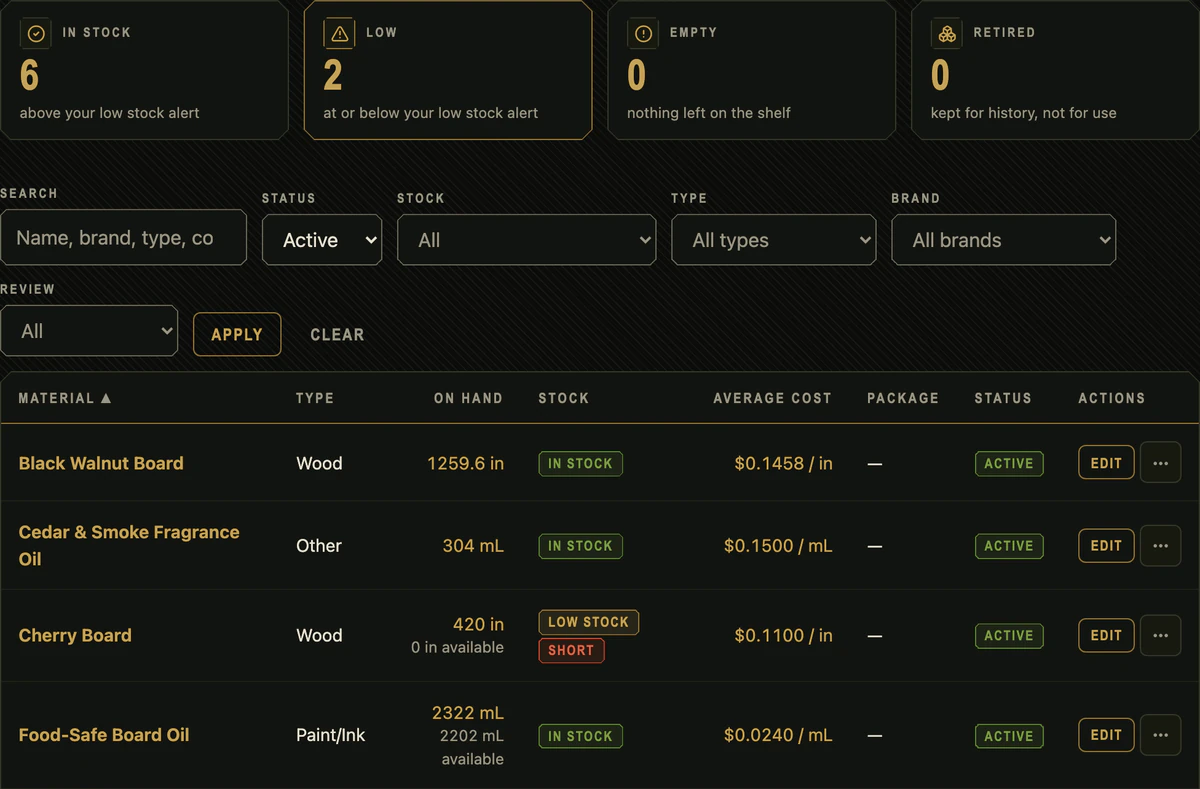Click the Paint/Ink type cell
The width and height of the screenshot is (1200, 789).
pos(330,735)
